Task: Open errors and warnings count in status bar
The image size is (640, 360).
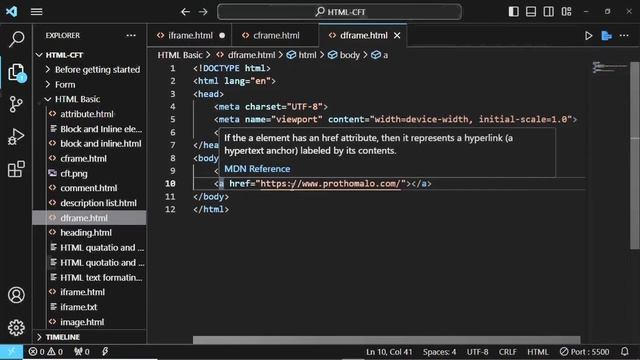Action: click(46, 352)
